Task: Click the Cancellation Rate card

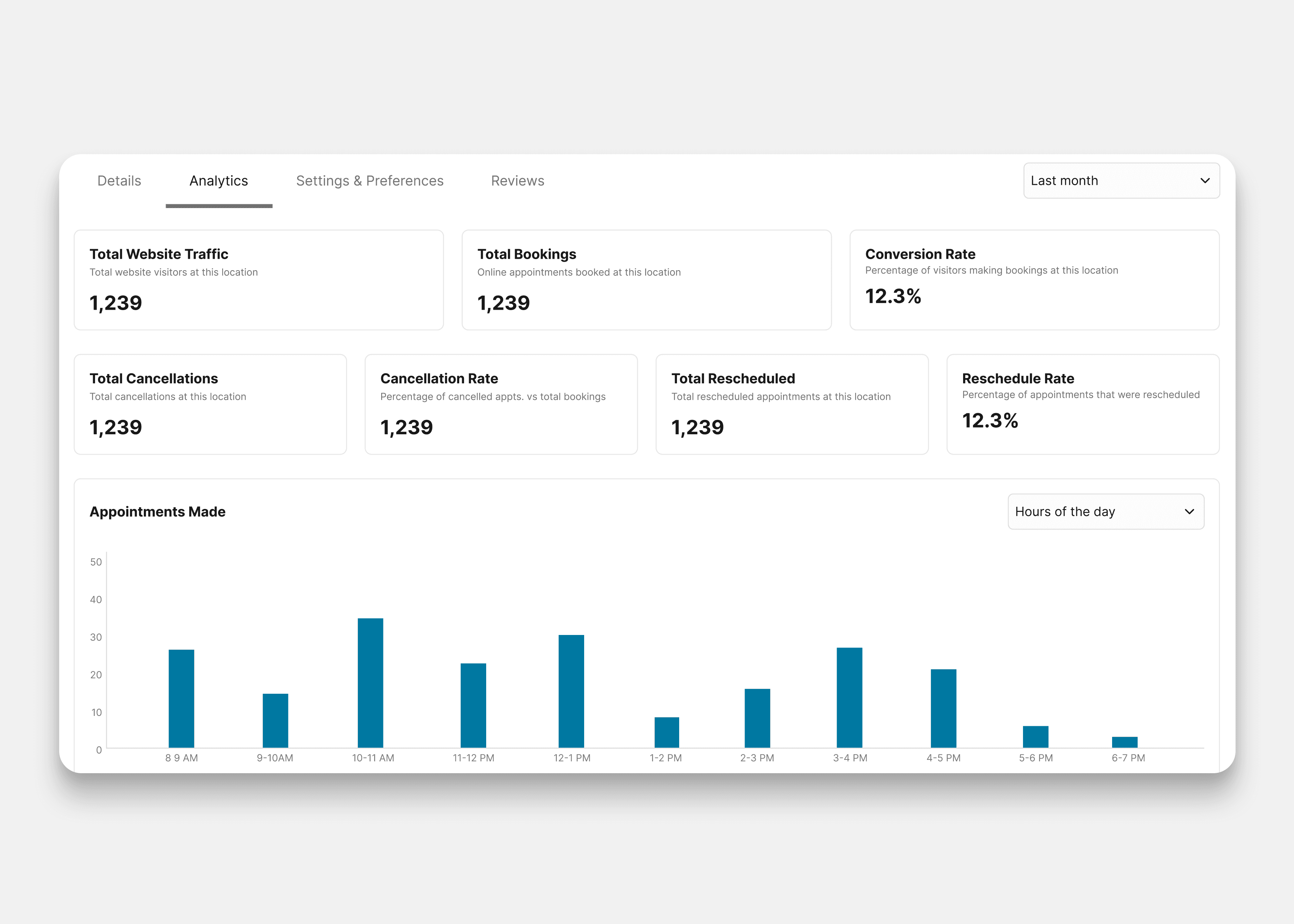Action: [501, 405]
